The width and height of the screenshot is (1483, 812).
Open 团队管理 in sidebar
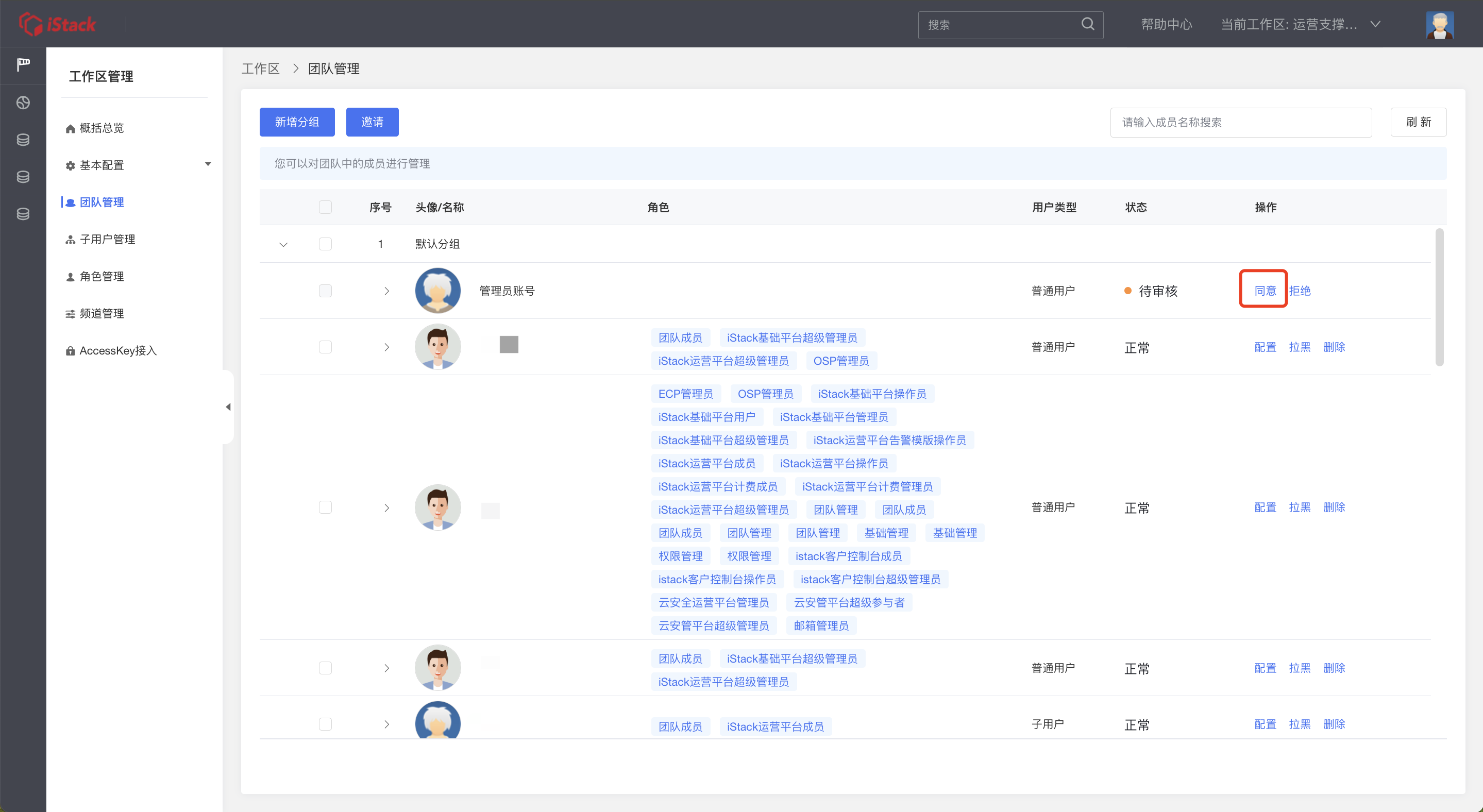click(102, 202)
